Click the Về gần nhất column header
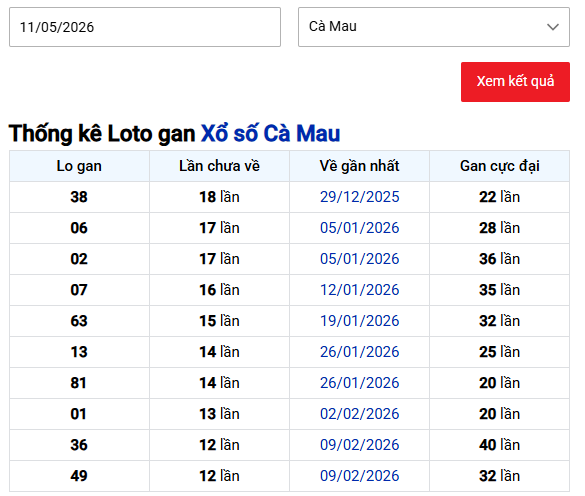This screenshot has width=585, height=496. point(359,166)
